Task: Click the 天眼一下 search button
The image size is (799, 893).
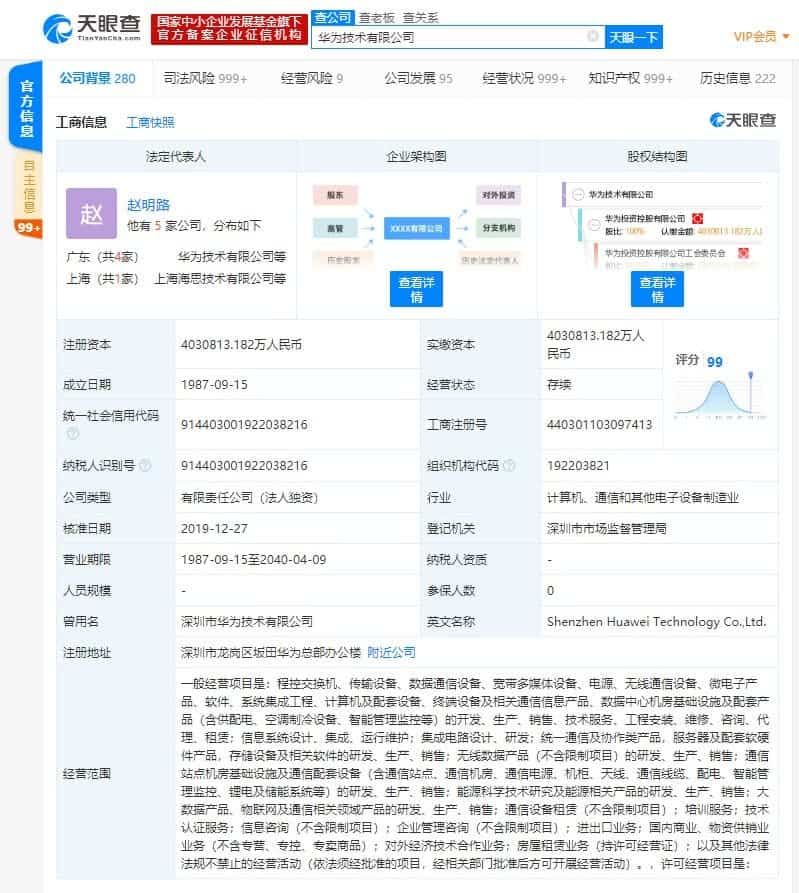Action: pyautogui.click(x=633, y=37)
